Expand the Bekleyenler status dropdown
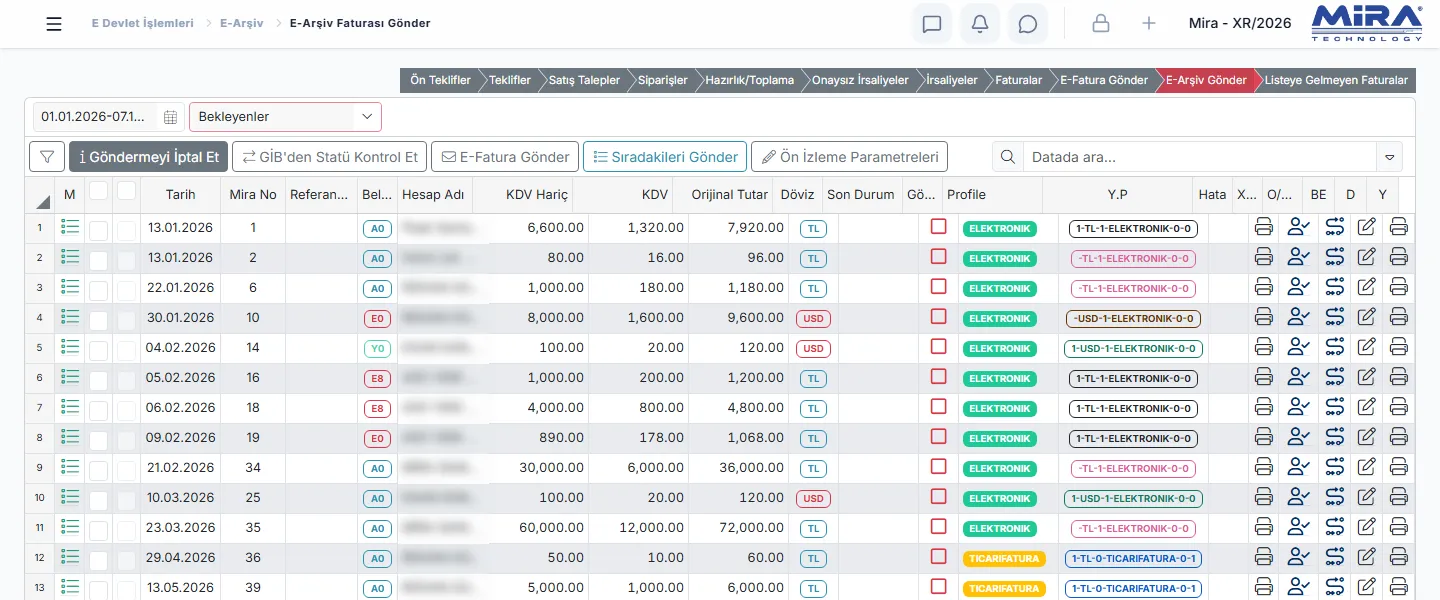Viewport: 1440px width, 600px height. pyautogui.click(x=285, y=117)
